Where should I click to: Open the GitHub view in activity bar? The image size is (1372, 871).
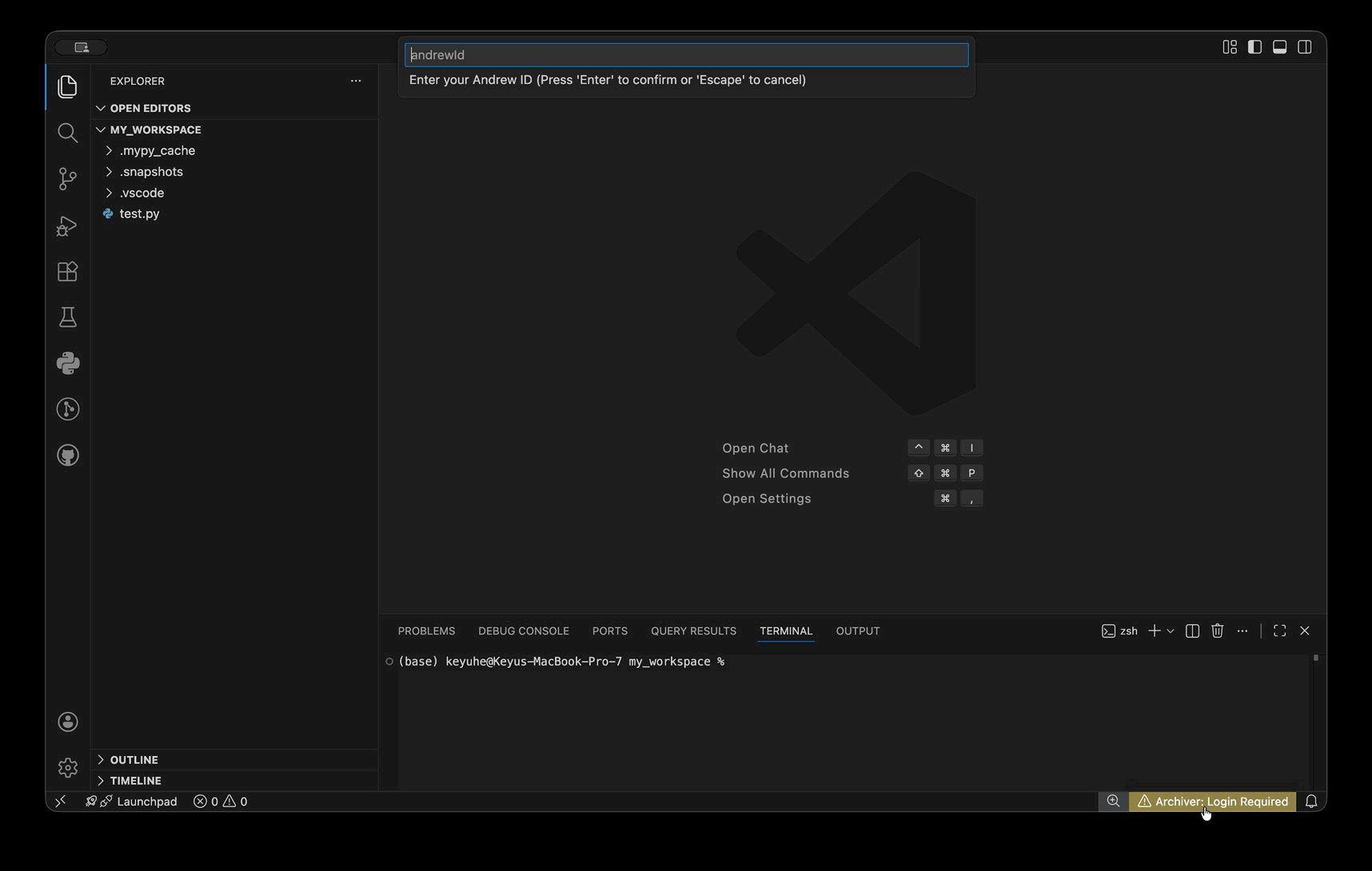pyautogui.click(x=68, y=455)
